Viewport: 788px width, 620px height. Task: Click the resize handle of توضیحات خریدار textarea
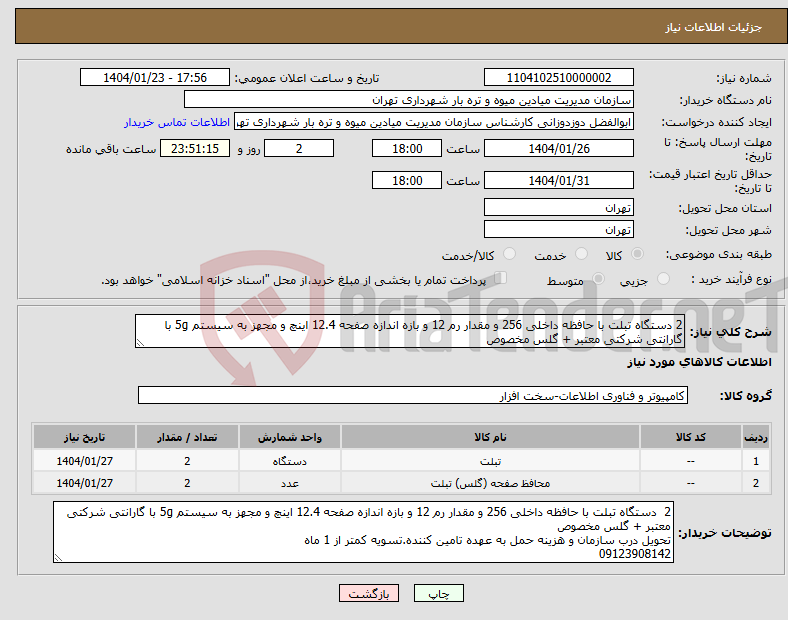[58, 558]
